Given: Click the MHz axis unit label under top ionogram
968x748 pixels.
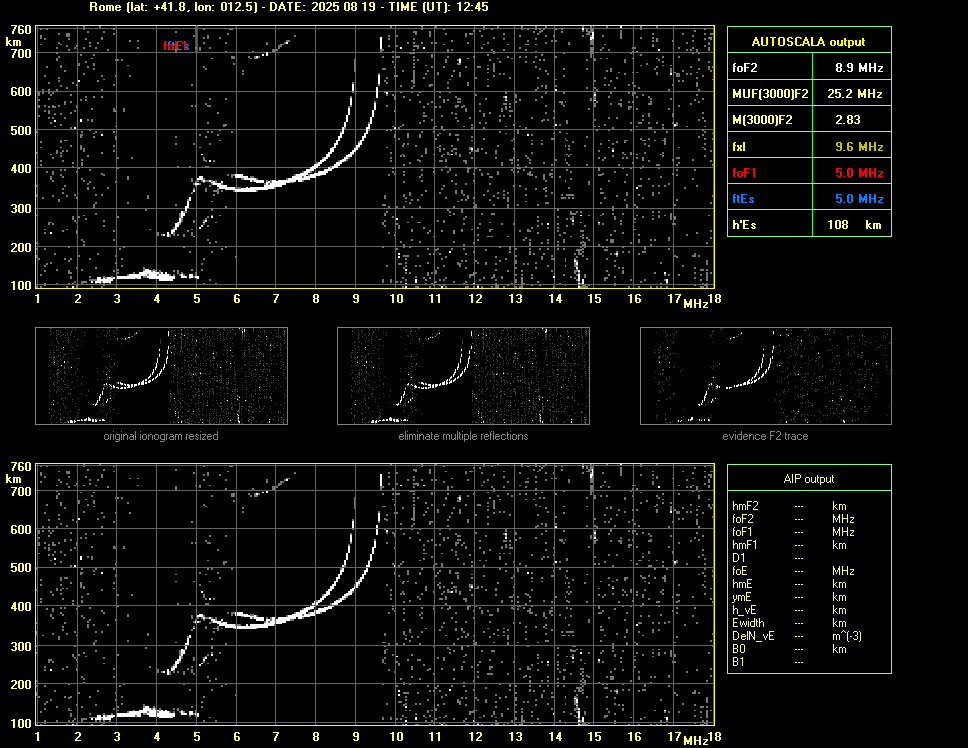Looking at the screenshot, I should tap(696, 304).
